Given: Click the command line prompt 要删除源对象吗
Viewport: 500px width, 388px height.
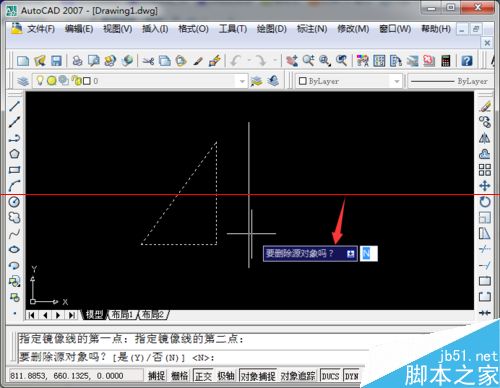Looking at the screenshot, I should [62, 357].
